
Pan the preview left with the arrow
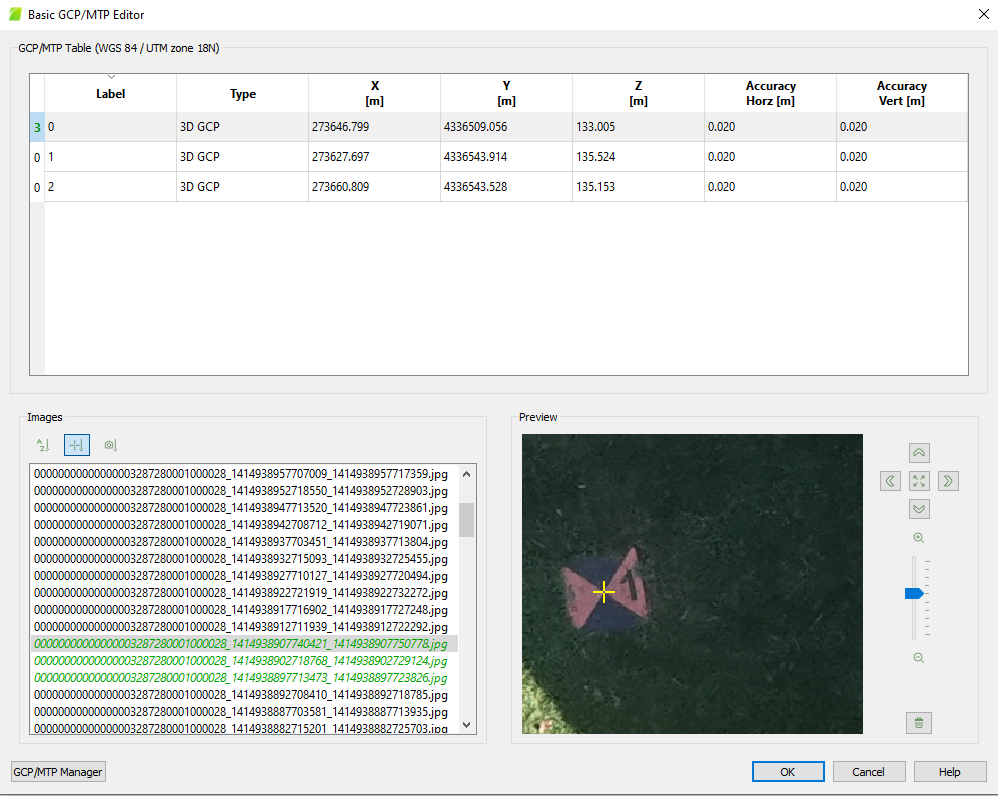pyautogui.click(x=891, y=481)
